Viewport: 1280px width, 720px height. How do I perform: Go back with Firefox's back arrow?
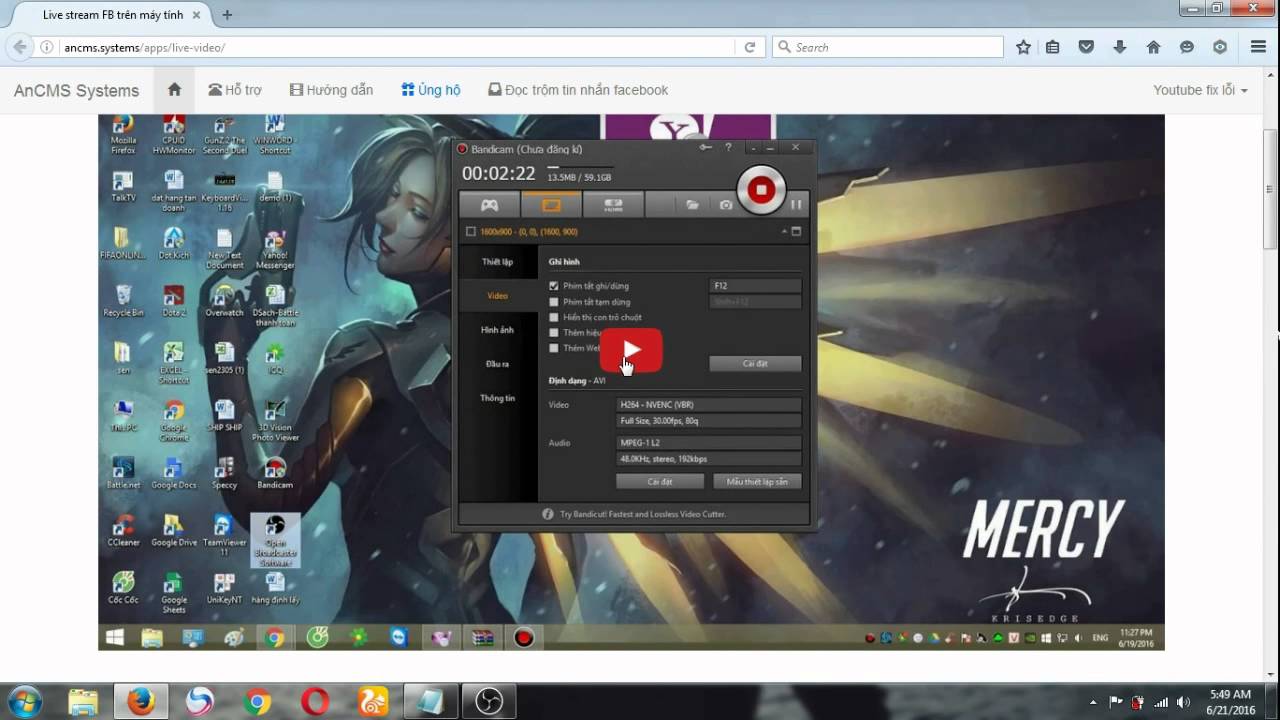19,47
